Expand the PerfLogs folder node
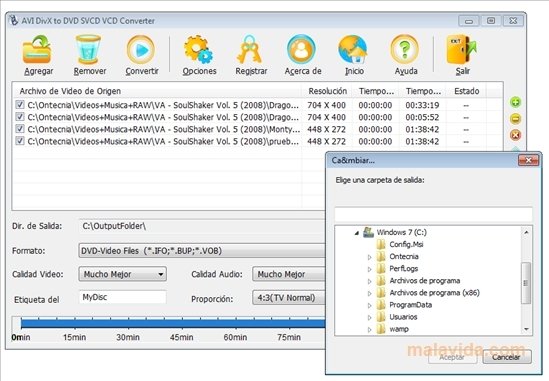 (369, 269)
